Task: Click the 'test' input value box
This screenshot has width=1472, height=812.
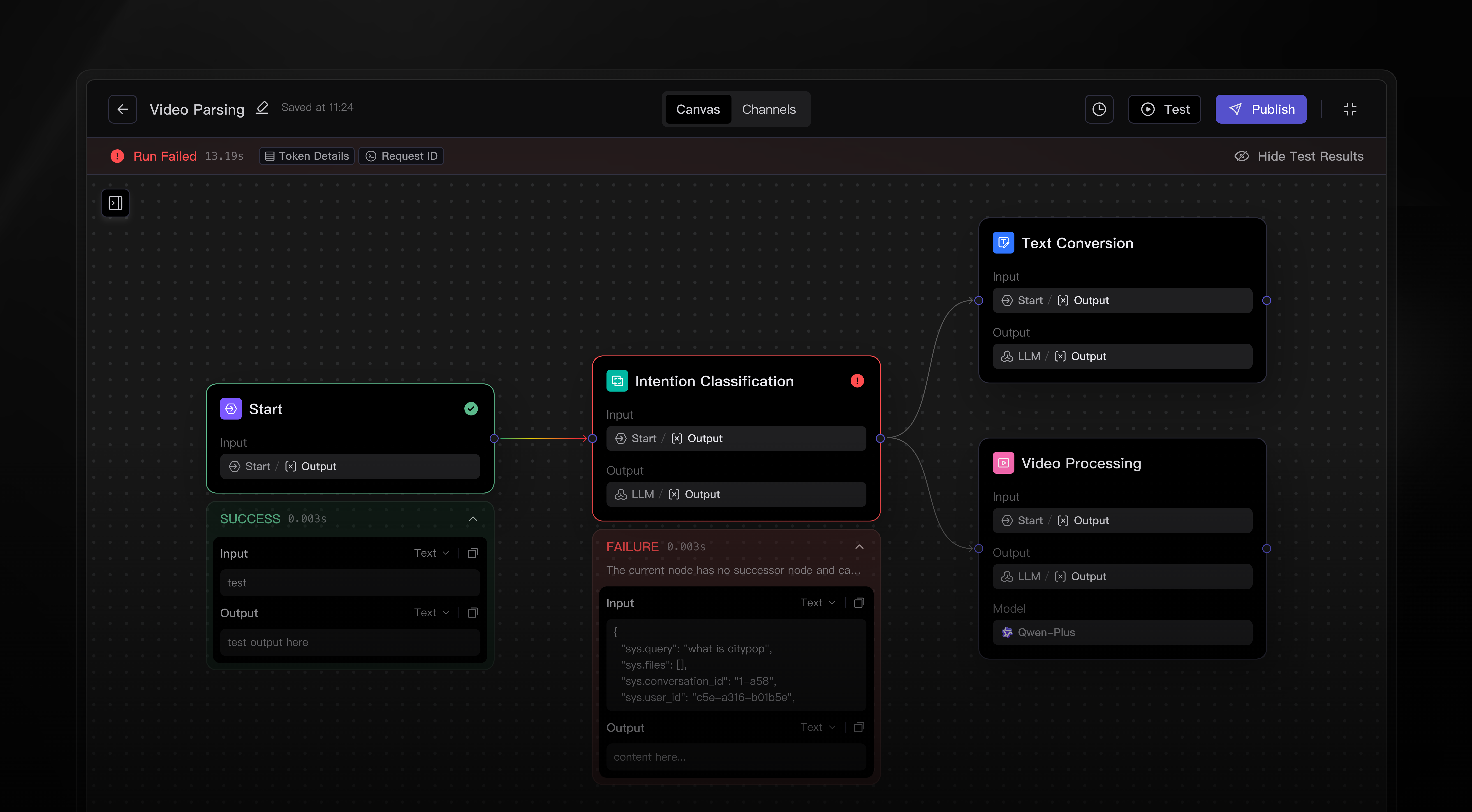Action: tap(350, 583)
